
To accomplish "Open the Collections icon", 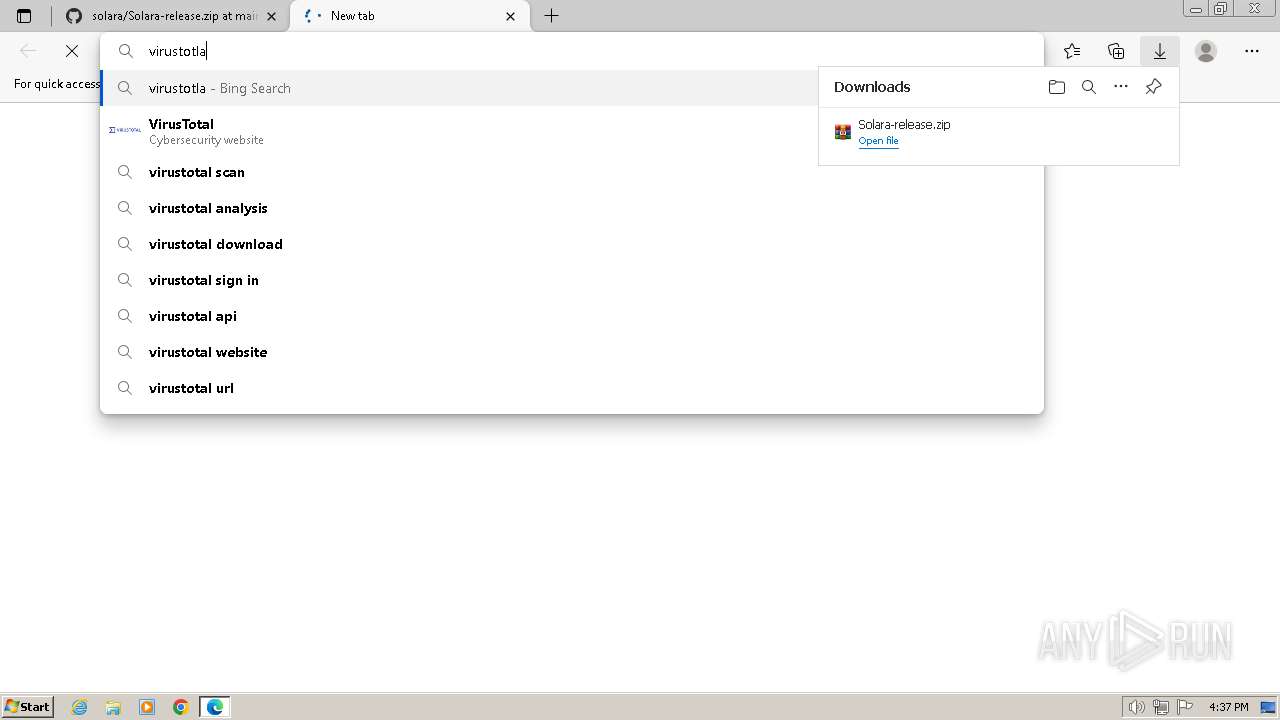I will click(1116, 51).
